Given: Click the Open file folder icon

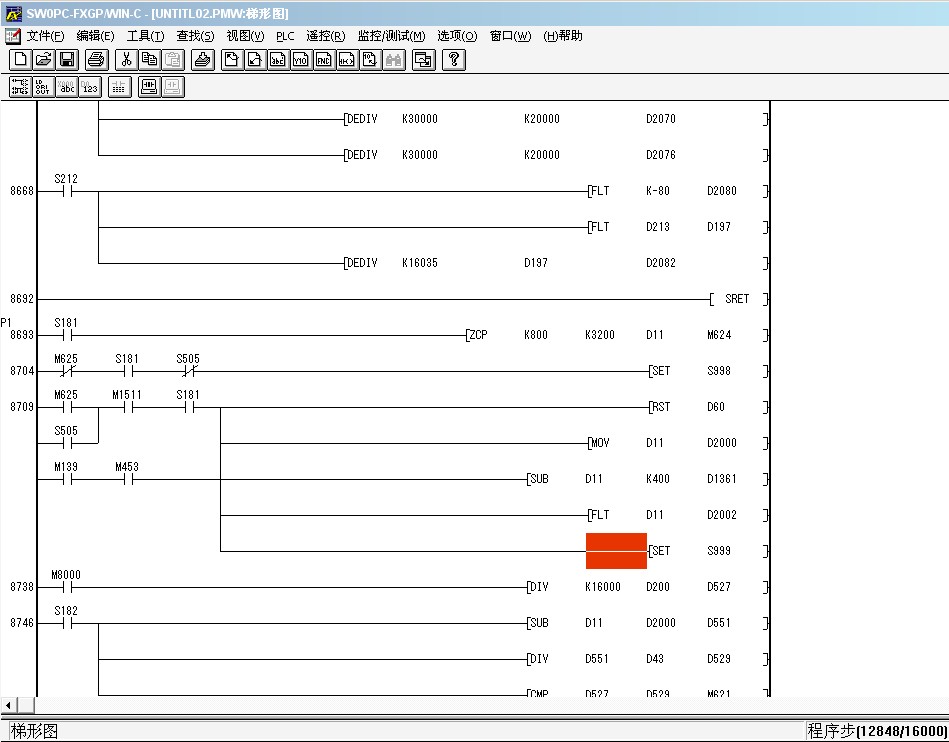Looking at the screenshot, I should click(x=43, y=60).
